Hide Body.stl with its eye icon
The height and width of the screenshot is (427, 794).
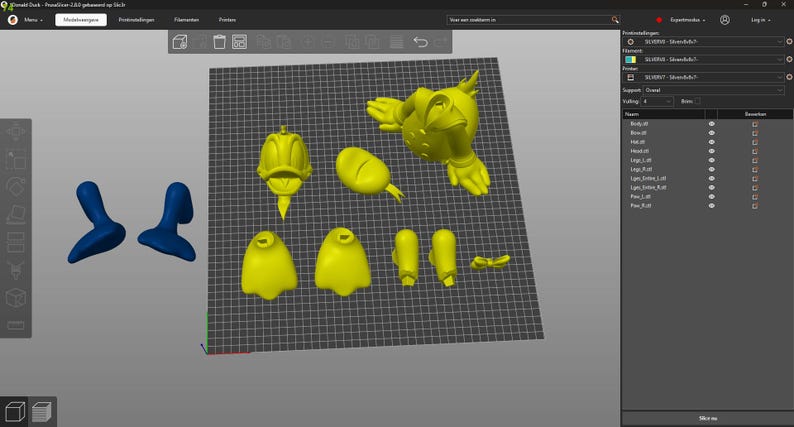coord(711,124)
